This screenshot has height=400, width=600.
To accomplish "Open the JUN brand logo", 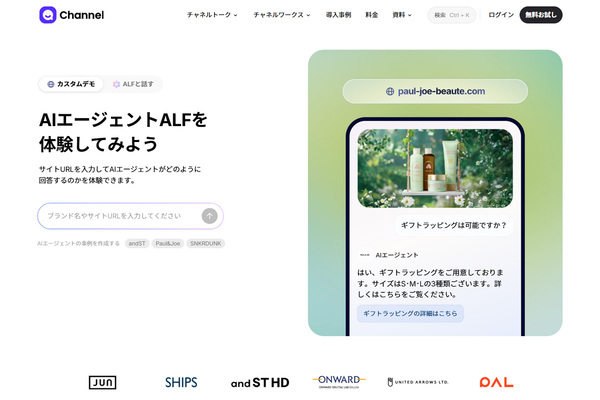I will pos(102,382).
